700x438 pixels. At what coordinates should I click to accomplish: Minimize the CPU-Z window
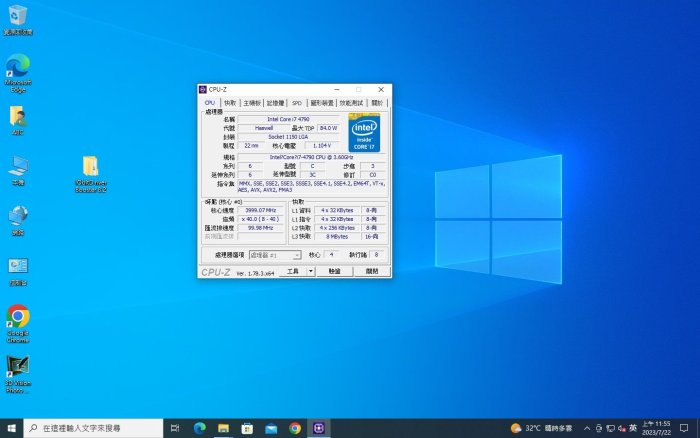coord(337,90)
